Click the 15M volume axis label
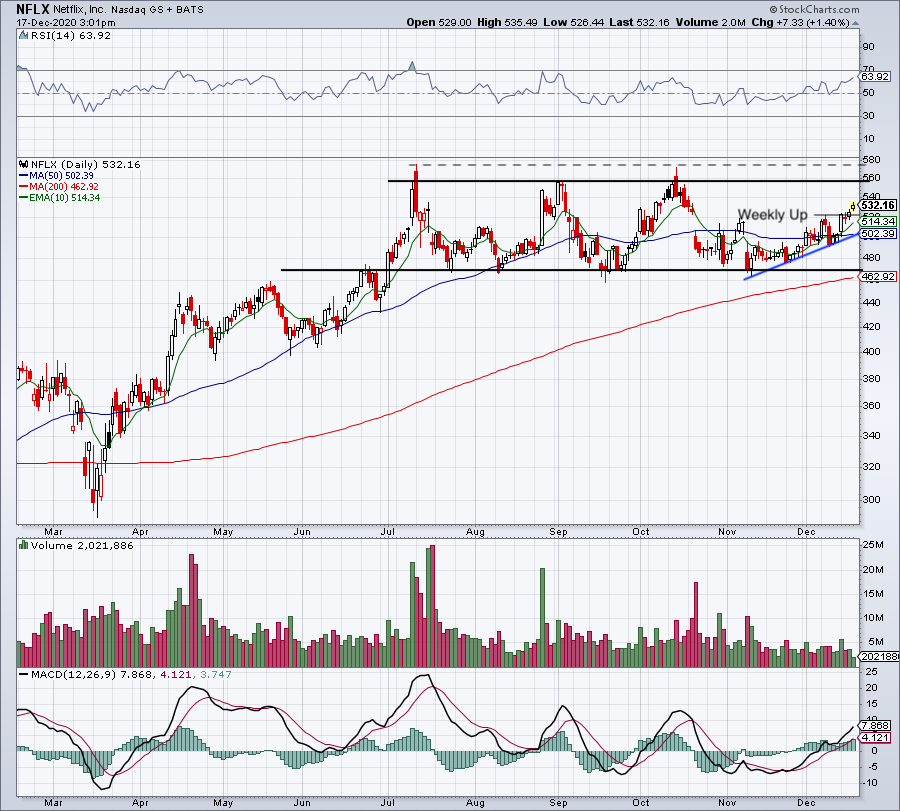Viewport: 900px width, 811px height. coord(873,593)
